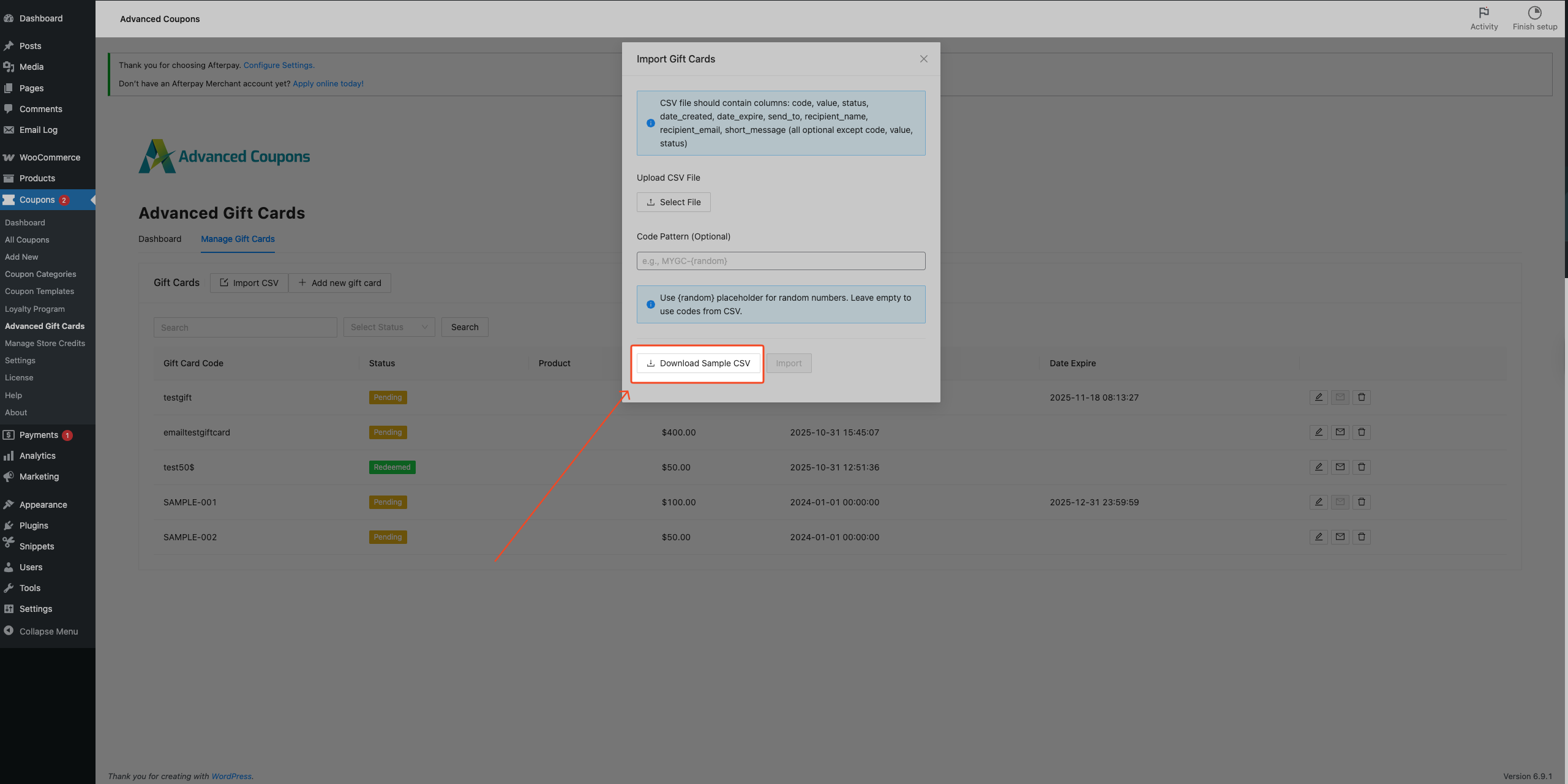The image size is (1568, 784).
Task: Click Download Sample CSV button
Action: click(698, 363)
